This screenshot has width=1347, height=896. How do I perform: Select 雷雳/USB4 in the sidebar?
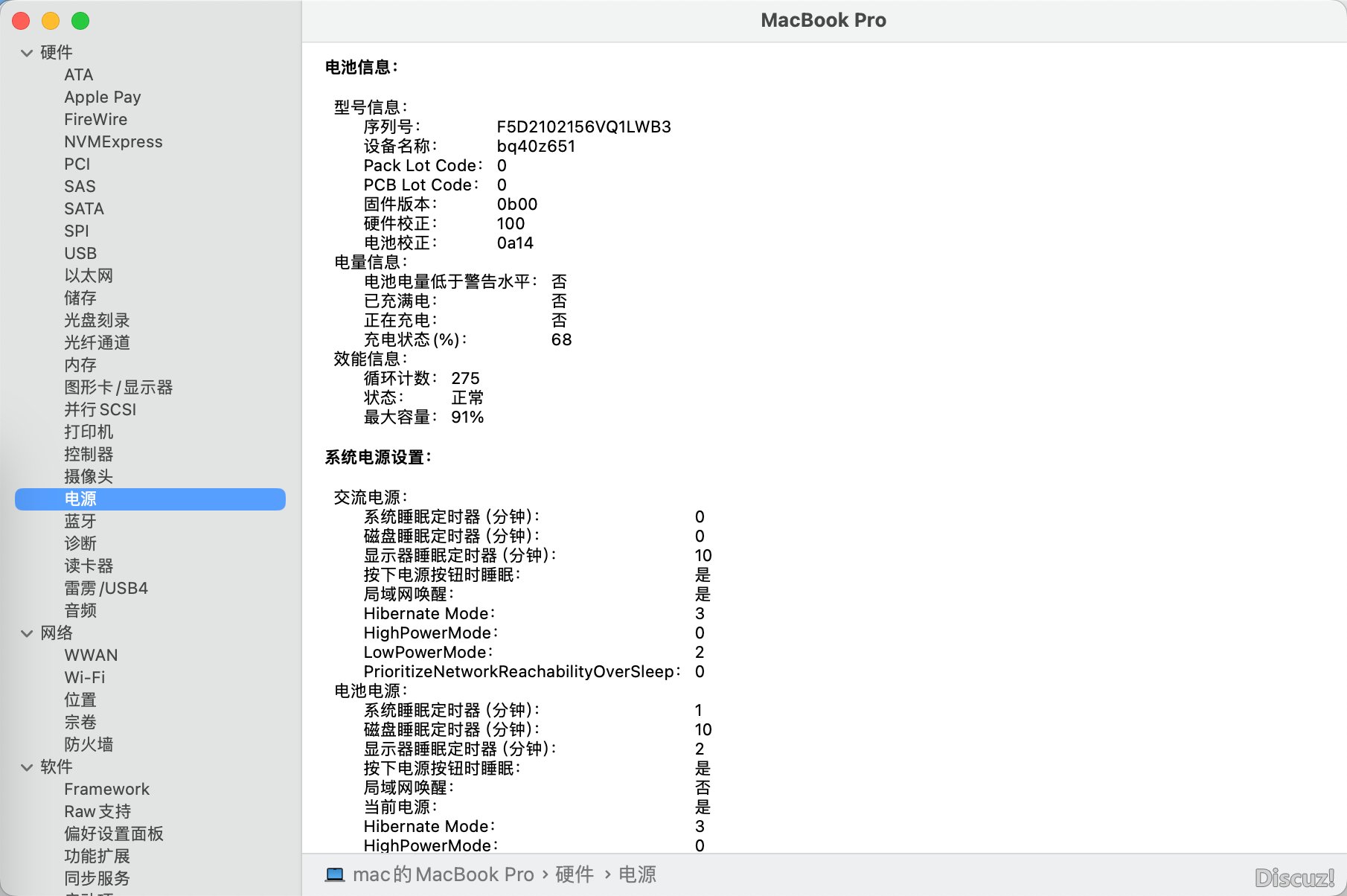coord(106,589)
